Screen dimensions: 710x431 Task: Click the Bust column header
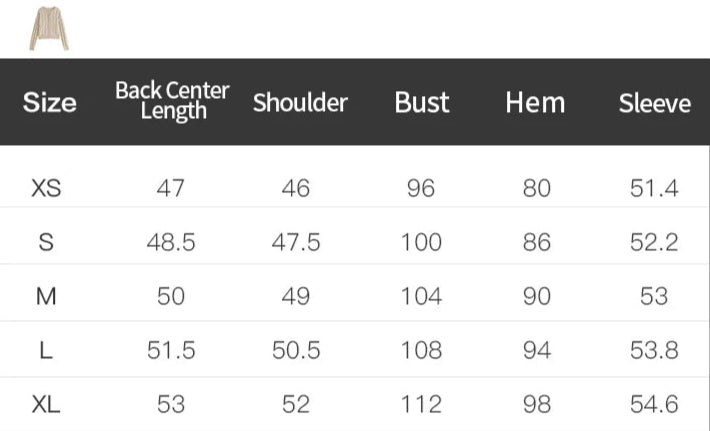[x=422, y=103]
